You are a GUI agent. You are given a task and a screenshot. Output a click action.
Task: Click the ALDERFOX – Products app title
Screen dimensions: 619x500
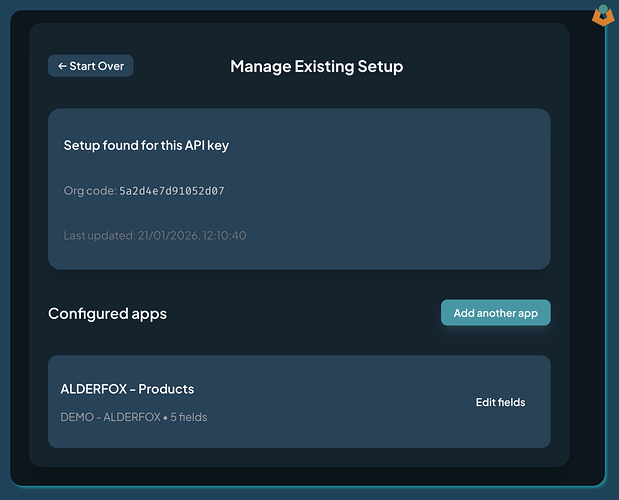(127, 389)
